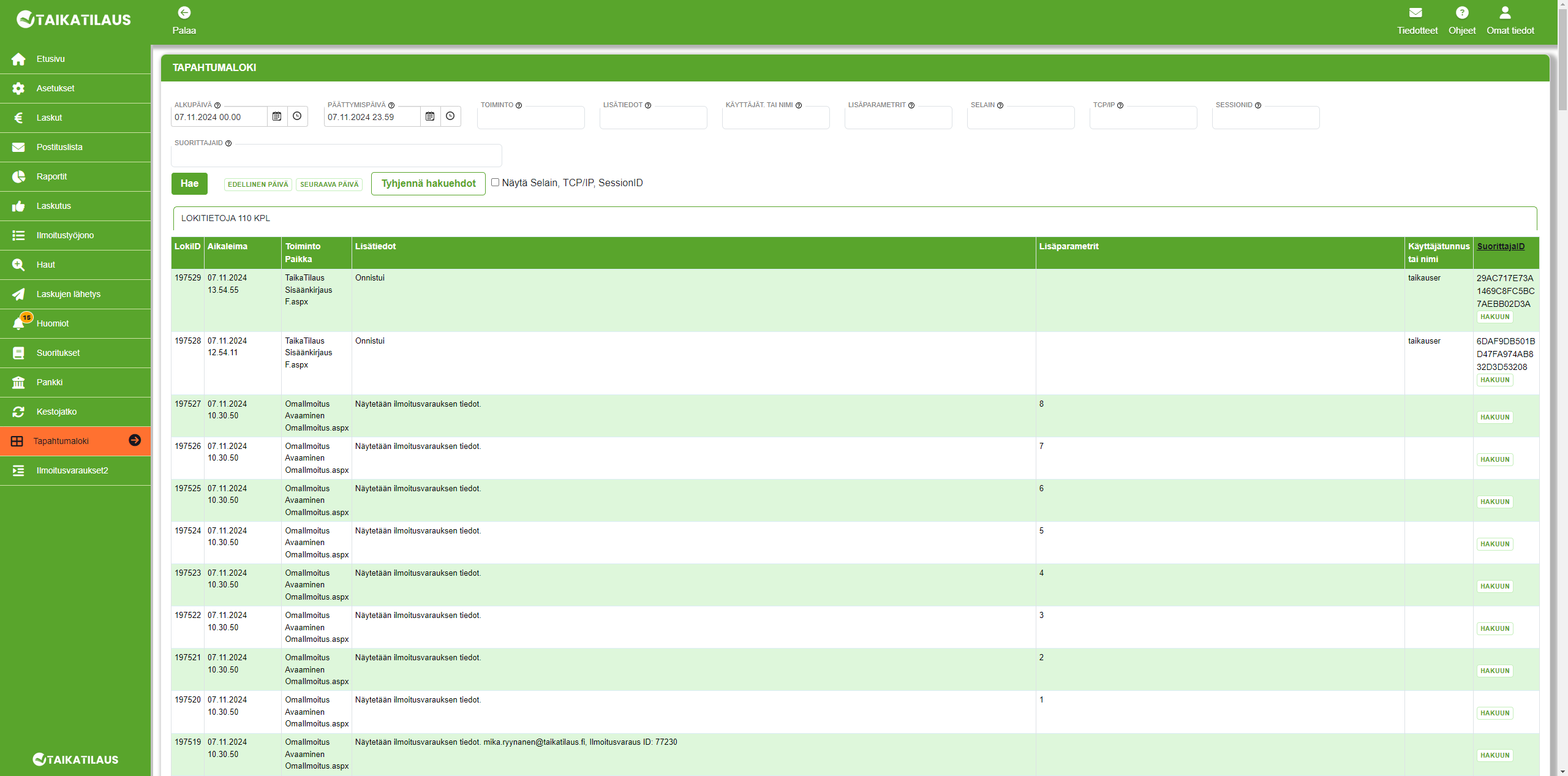Click taikauser in log row 197529
The image size is (1568, 776).
[1424, 277]
